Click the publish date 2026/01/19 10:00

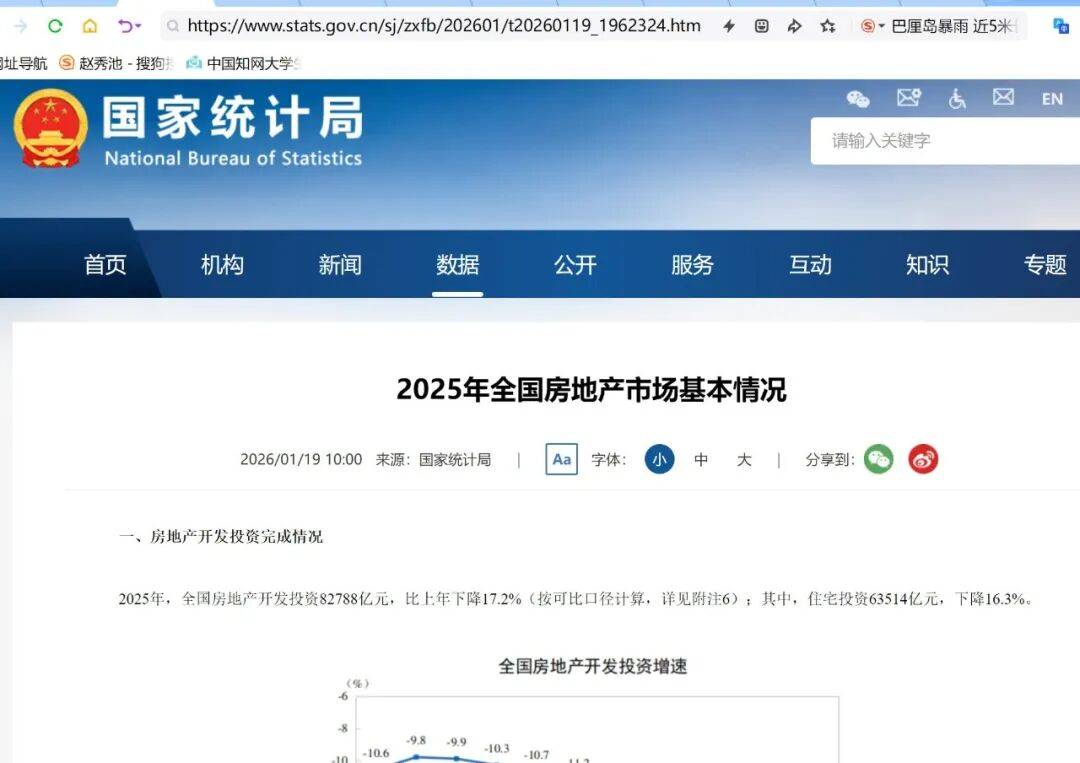coord(301,459)
